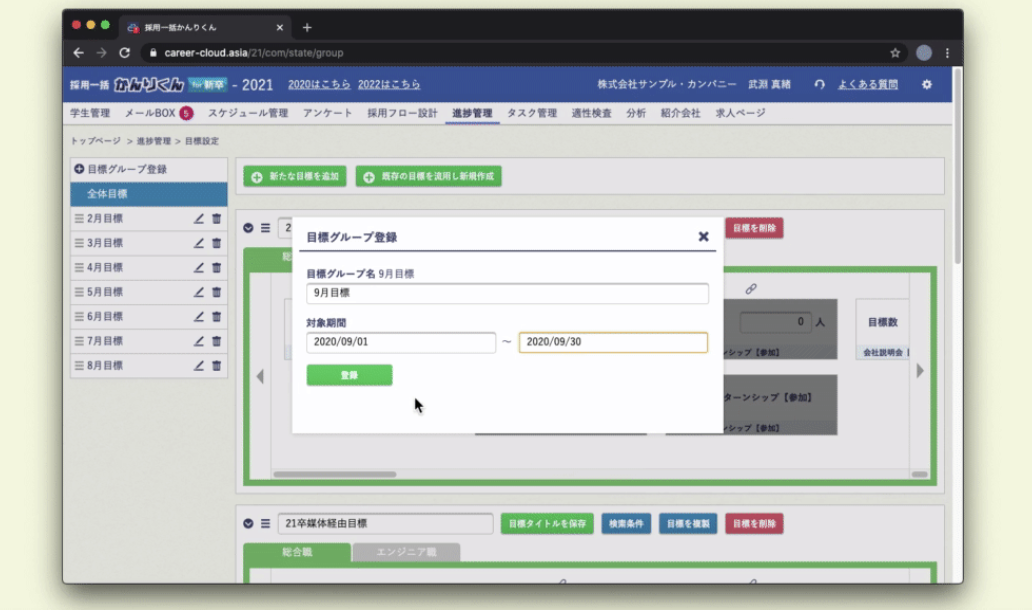The height and width of the screenshot is (610, 1032).
Task: Delete the 5月目標 group via trash icon
Action: point(217,292)
